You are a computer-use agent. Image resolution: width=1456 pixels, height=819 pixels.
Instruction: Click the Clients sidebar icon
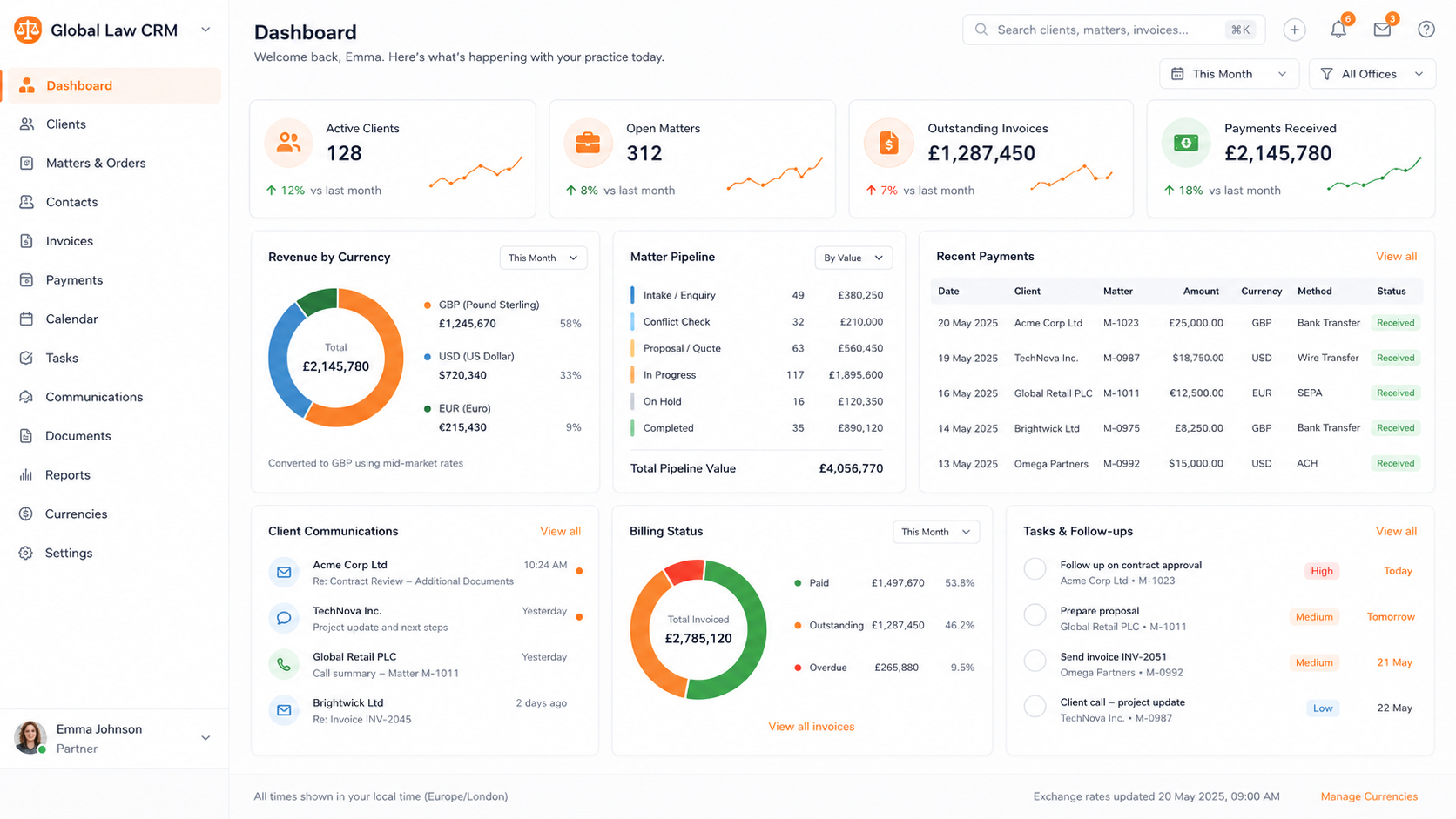click(x=27, y=124)
